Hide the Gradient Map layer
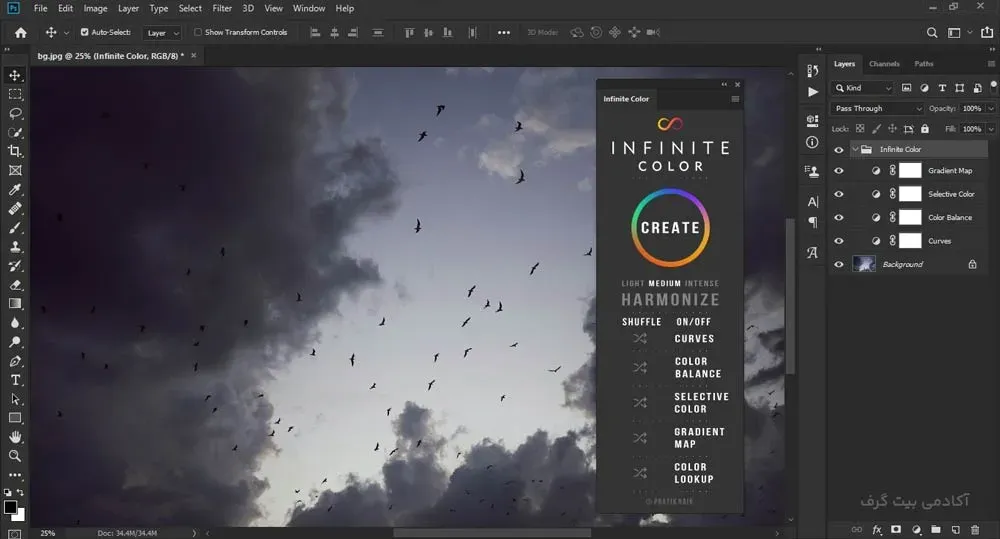This screenshot has width=1000, height=539. [x=839, y=171]
